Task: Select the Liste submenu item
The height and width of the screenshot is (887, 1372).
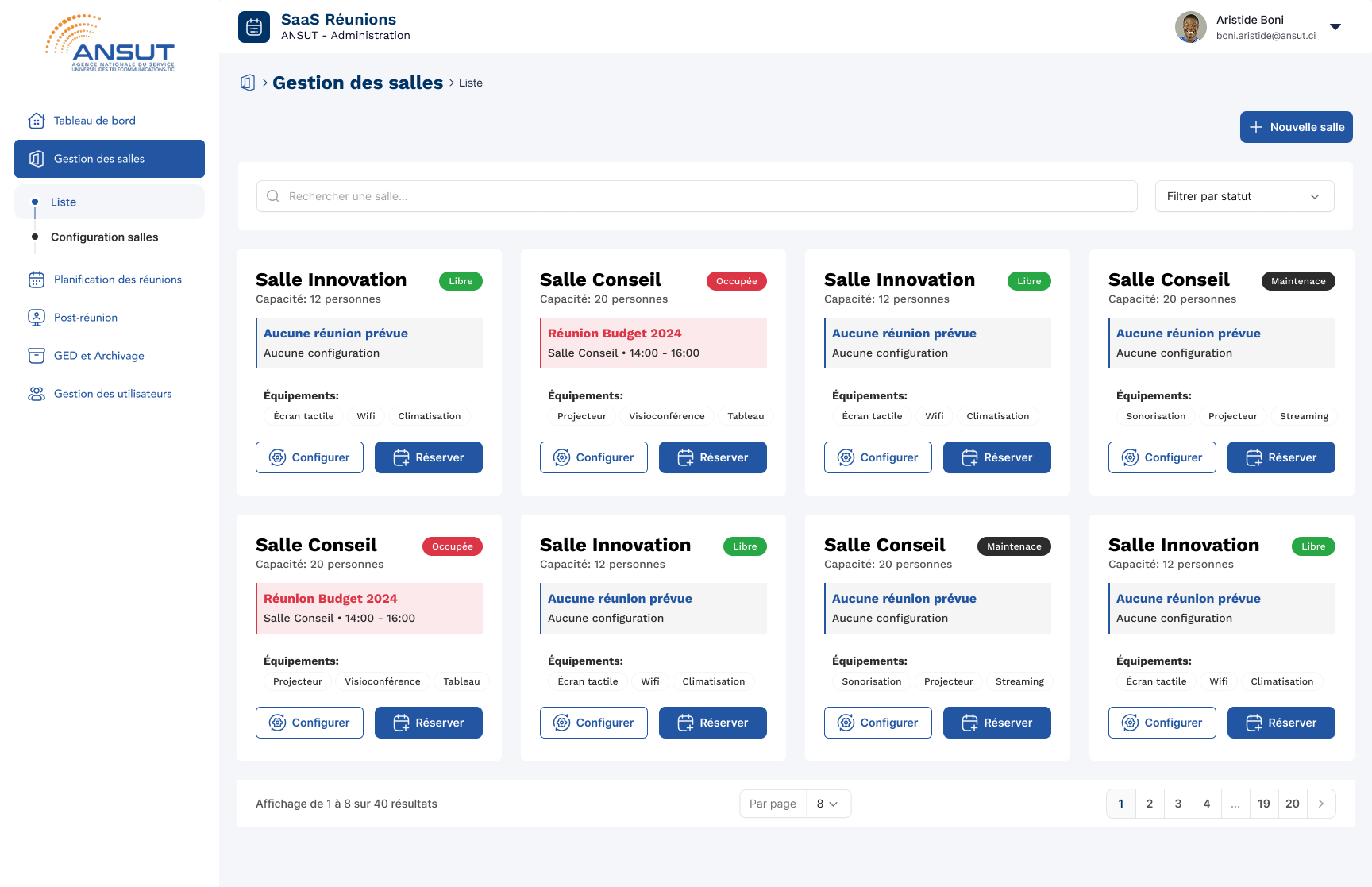Action: click(x=110, y=202)
